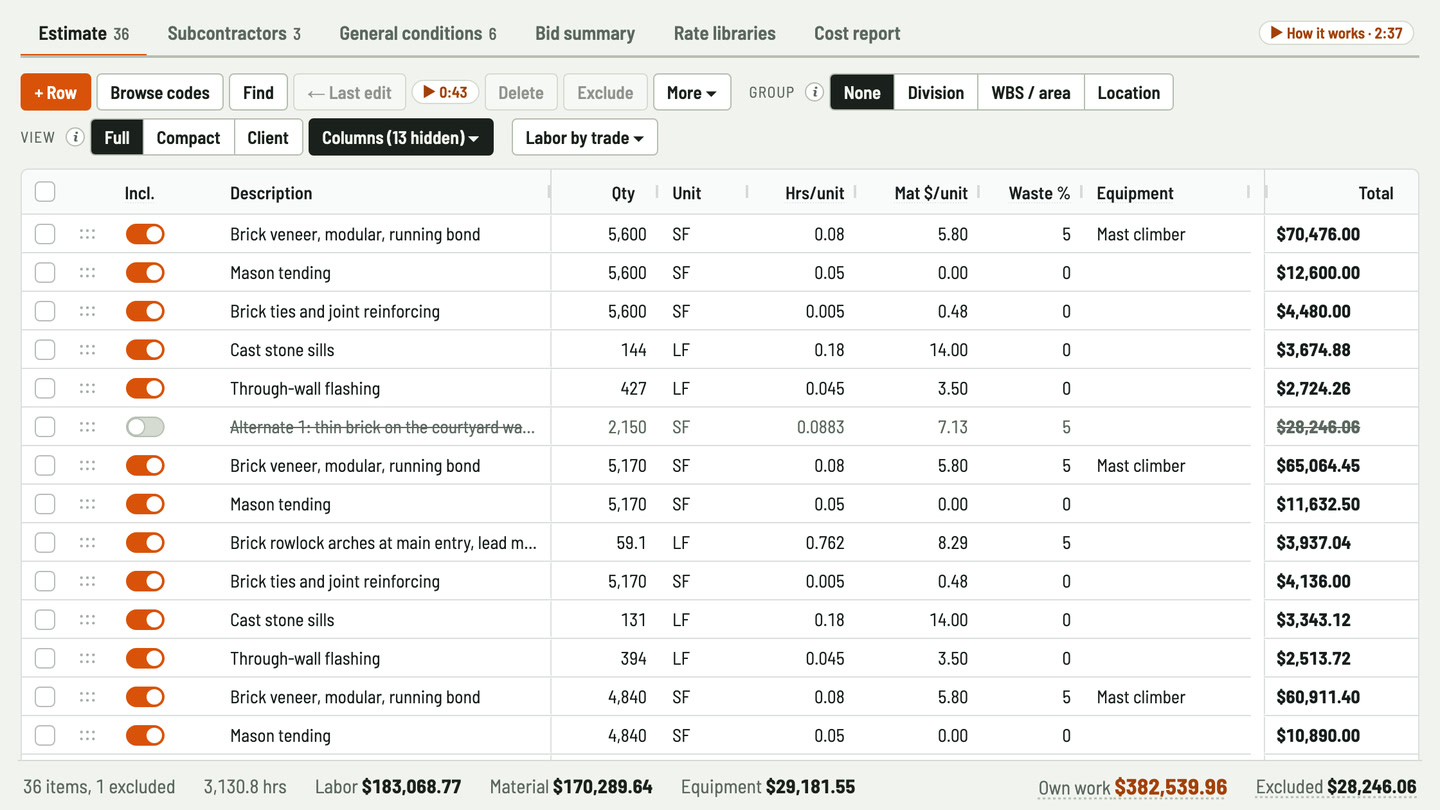The width and height of the screenshot is (1440, 810).
Task: Click drag handle of Brick ties 5,600 row
Action: point(87,311)
